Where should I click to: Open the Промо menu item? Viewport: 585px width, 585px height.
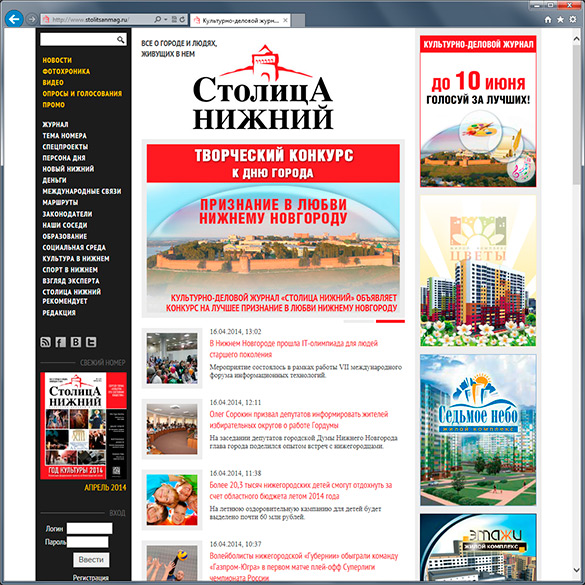coord(53,105)
